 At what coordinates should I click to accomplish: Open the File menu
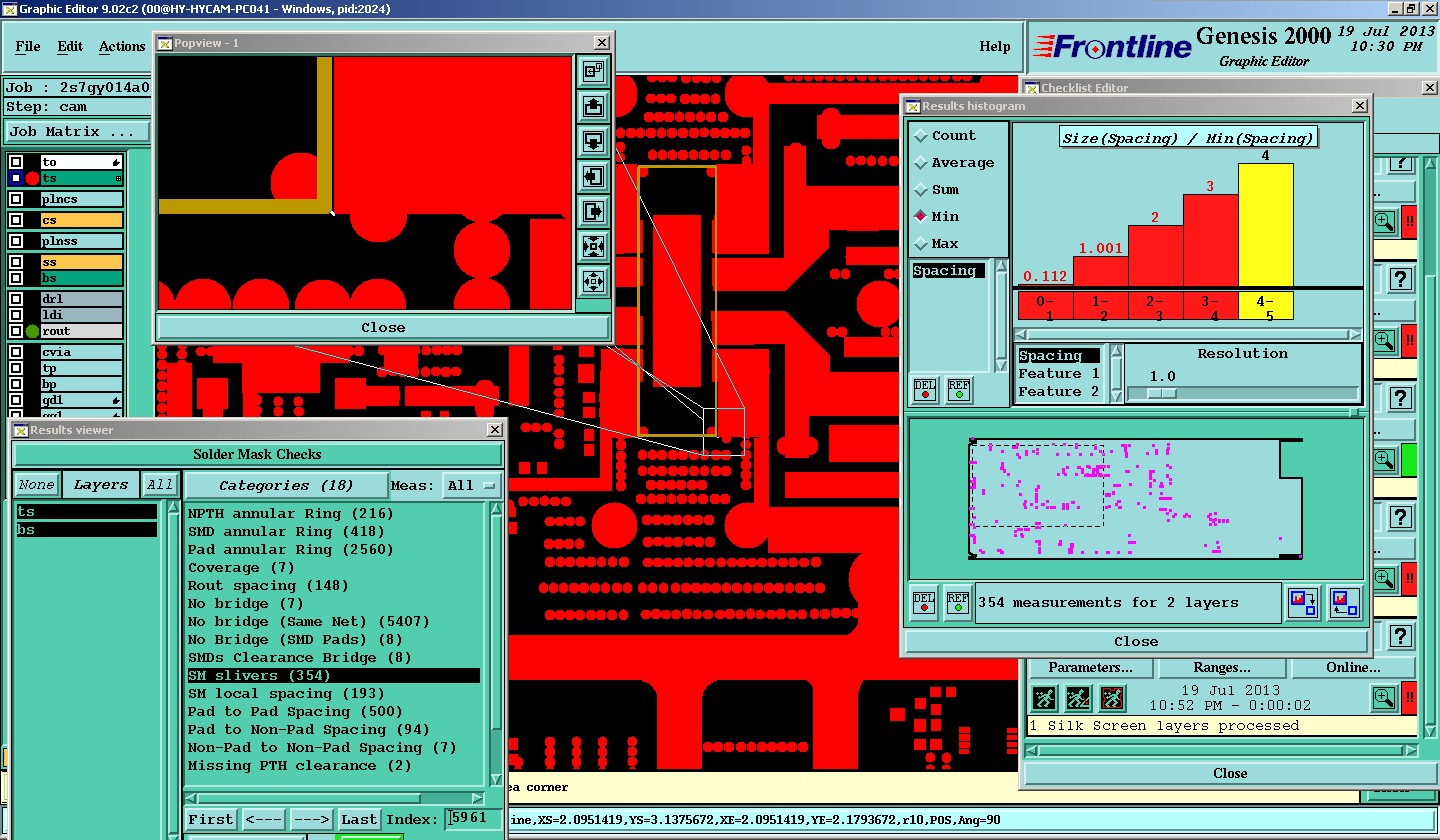coord(28,46)
